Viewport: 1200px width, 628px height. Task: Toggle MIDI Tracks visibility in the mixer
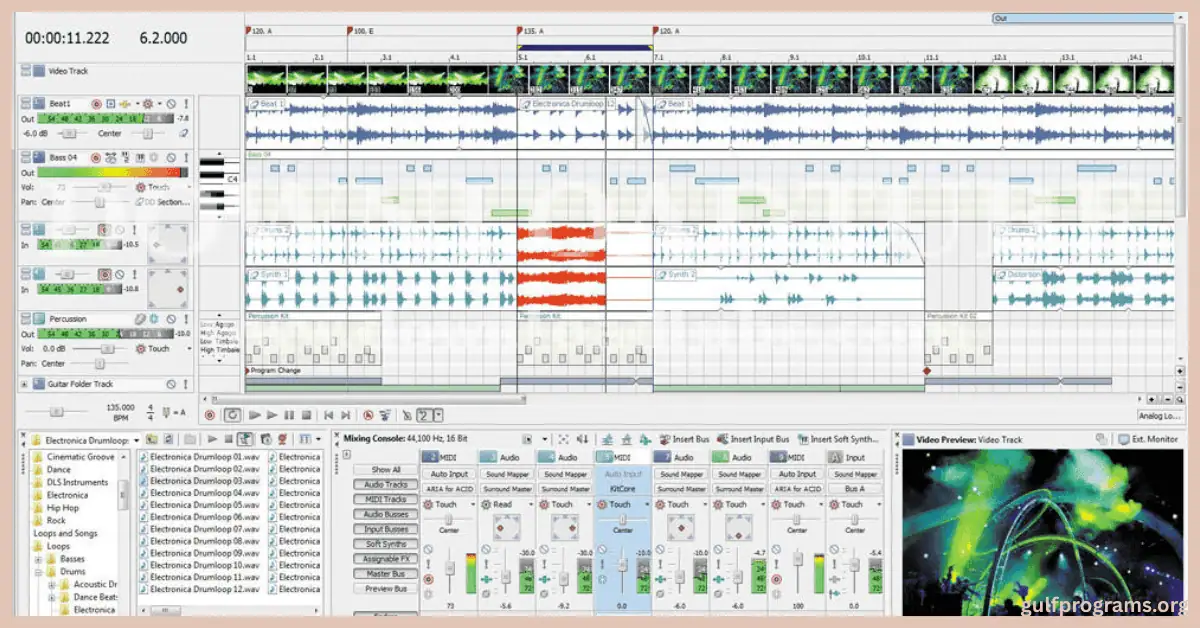(387, 499)
